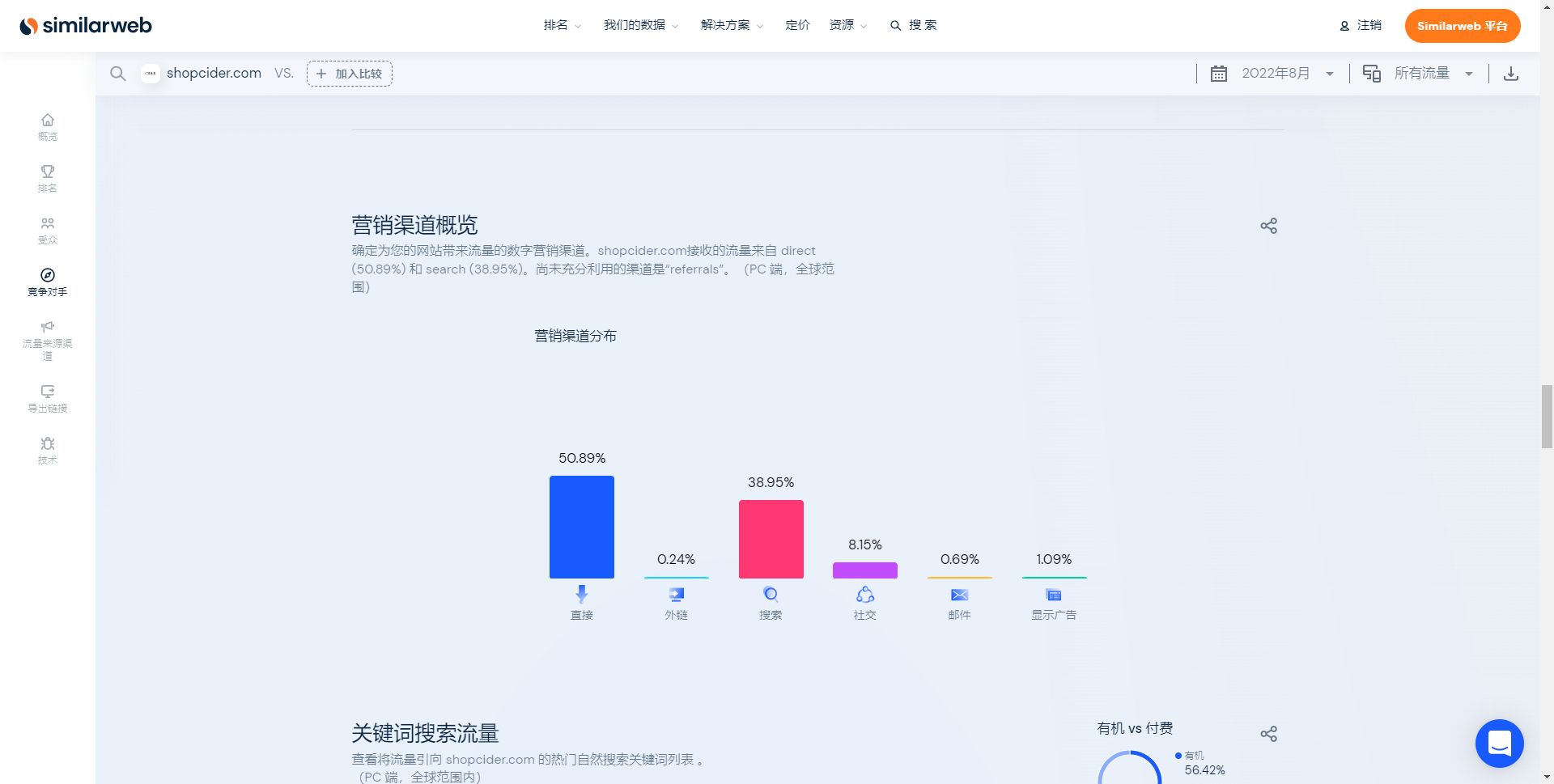
Task: Click the 注销 logout link
Action: point(1369,25)
